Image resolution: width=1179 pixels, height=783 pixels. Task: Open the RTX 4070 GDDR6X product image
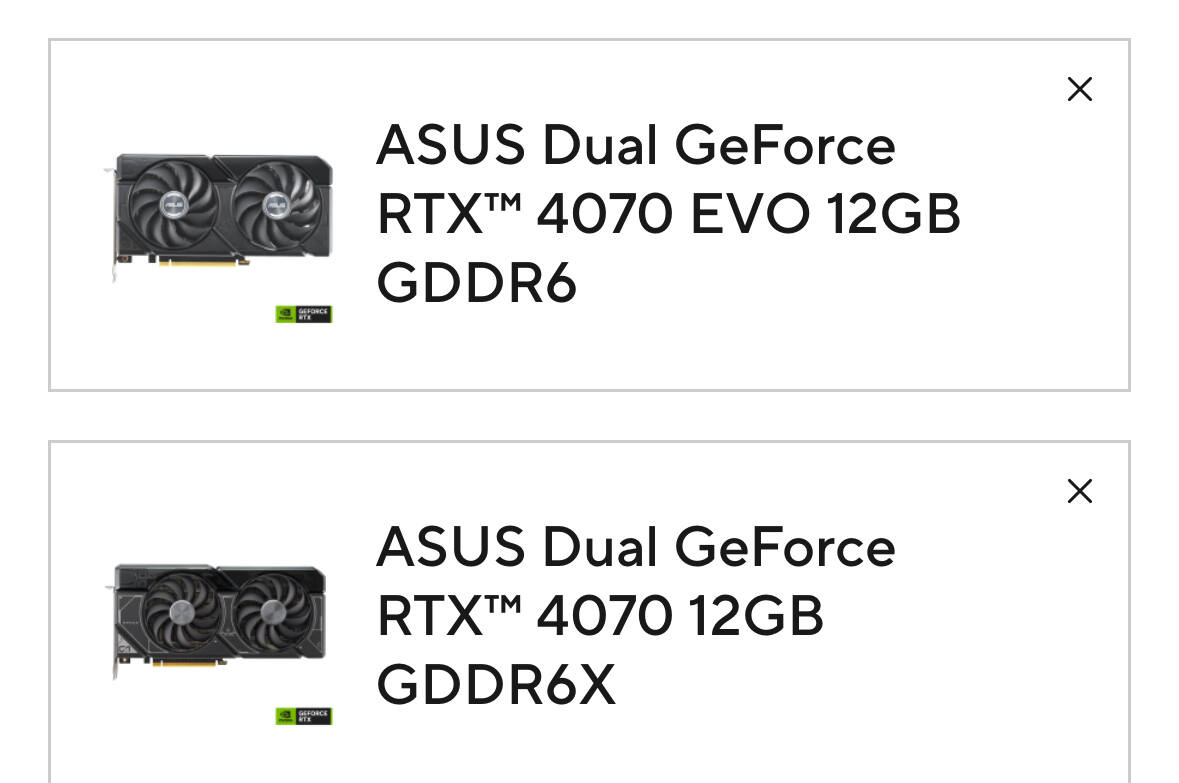point(218,621)
